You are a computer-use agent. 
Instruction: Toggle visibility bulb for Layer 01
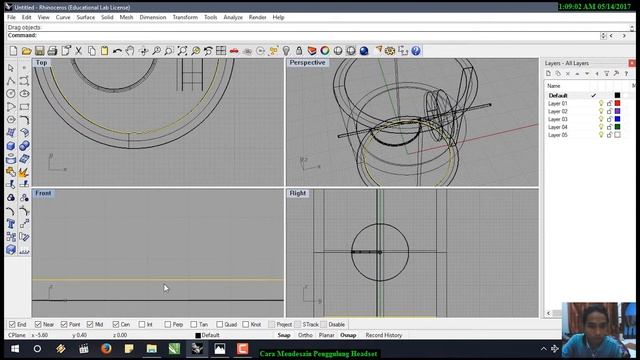[x=601, y=103]
